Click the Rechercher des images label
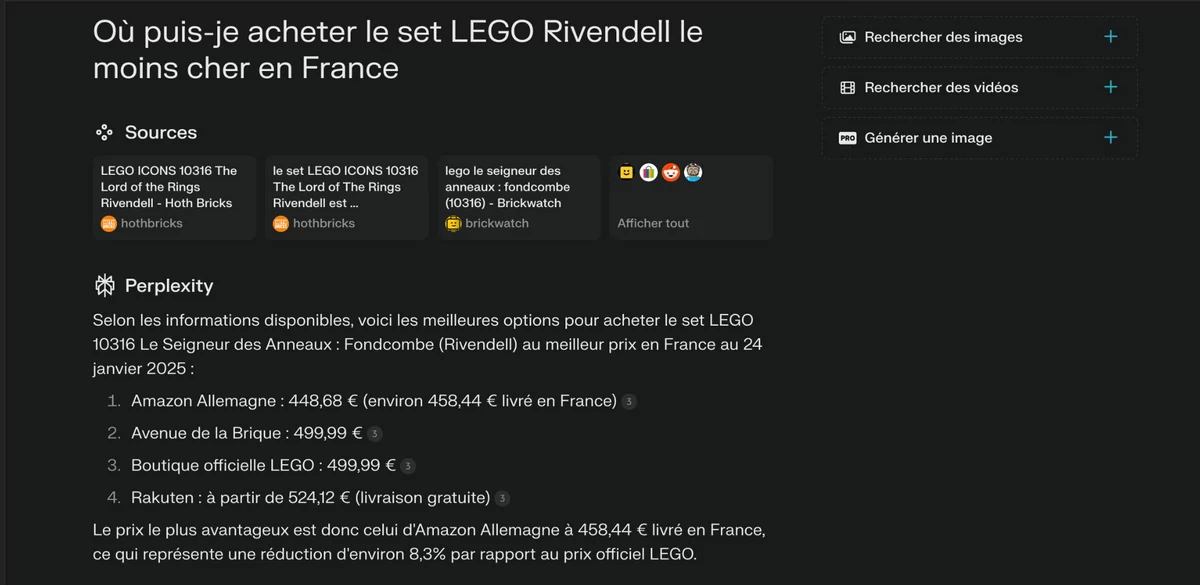 [x=943, y=37]
